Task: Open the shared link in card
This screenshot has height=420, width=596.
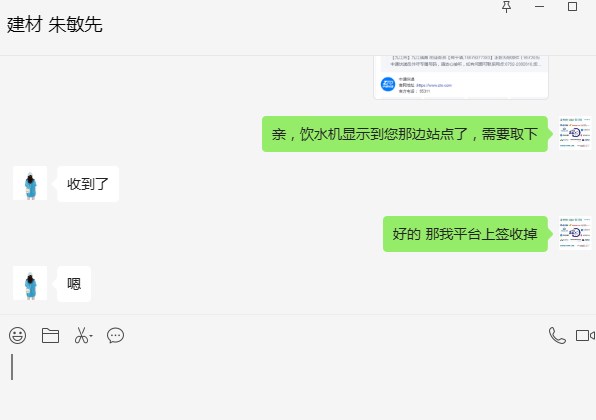Action: click(x=434, y=85)
